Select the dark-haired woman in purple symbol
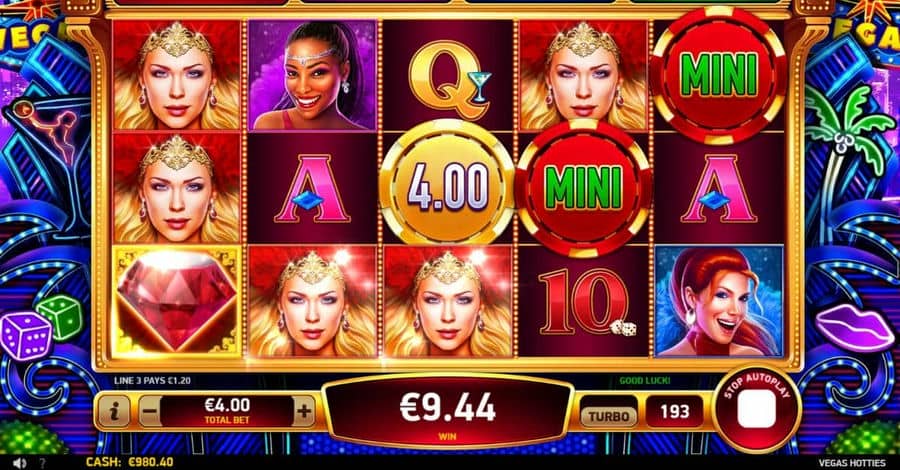The image size is (900, 470). [312, 75]
